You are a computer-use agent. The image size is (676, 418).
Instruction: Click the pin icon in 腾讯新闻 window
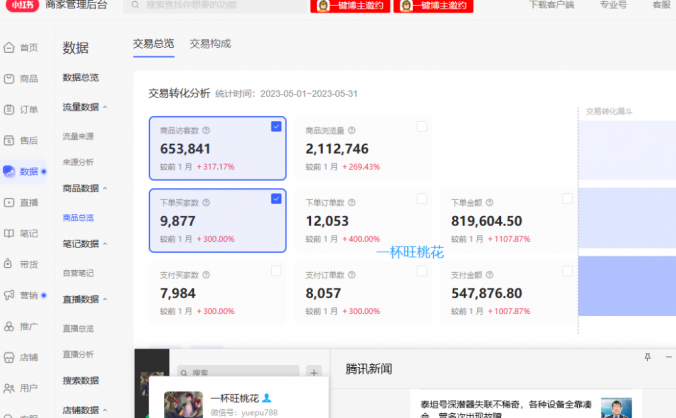pos(648,357)
